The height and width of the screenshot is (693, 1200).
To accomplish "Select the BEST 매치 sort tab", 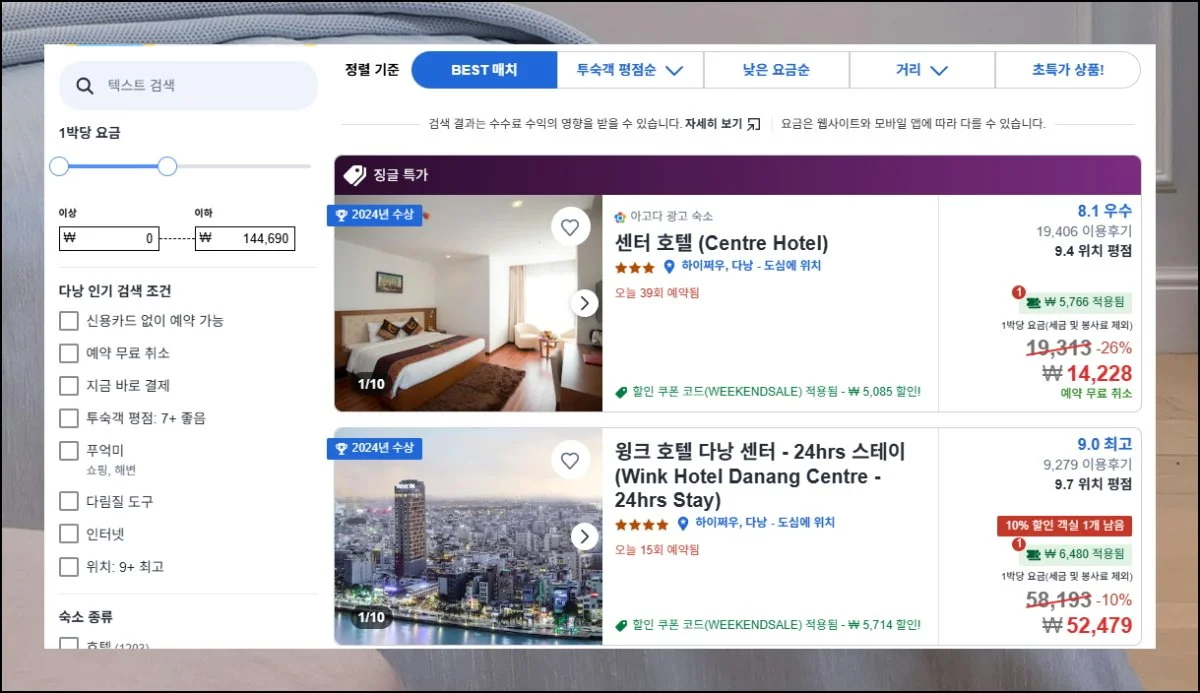I will pos(484,70).
